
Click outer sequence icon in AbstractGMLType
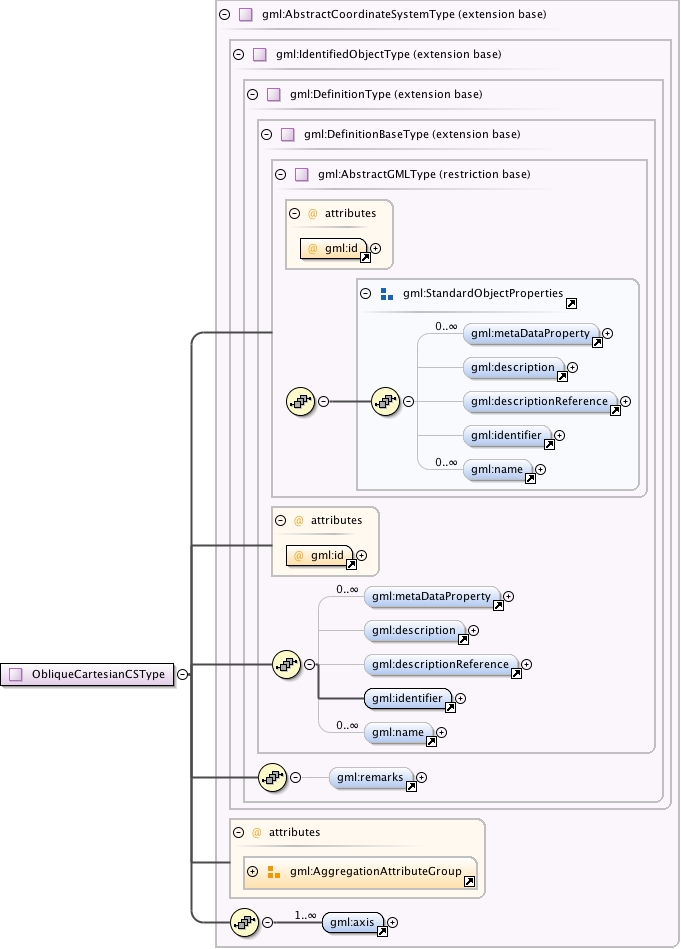(300, 401)
